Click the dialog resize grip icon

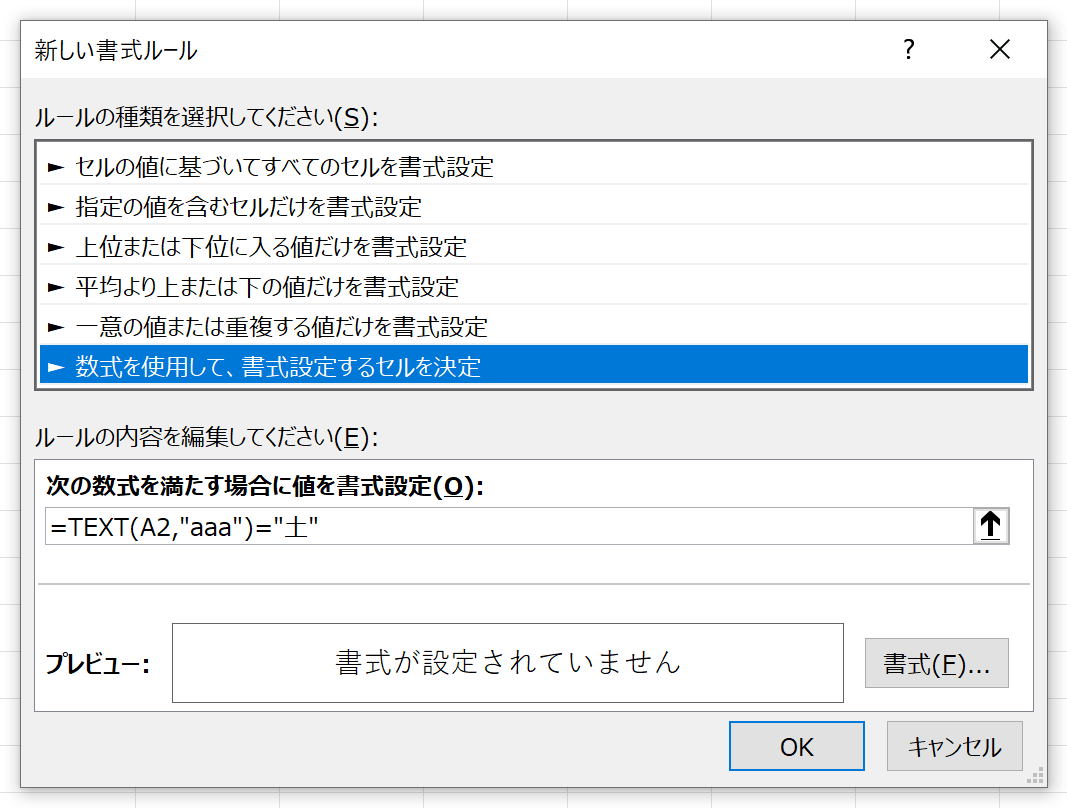tap(1036, 776)
